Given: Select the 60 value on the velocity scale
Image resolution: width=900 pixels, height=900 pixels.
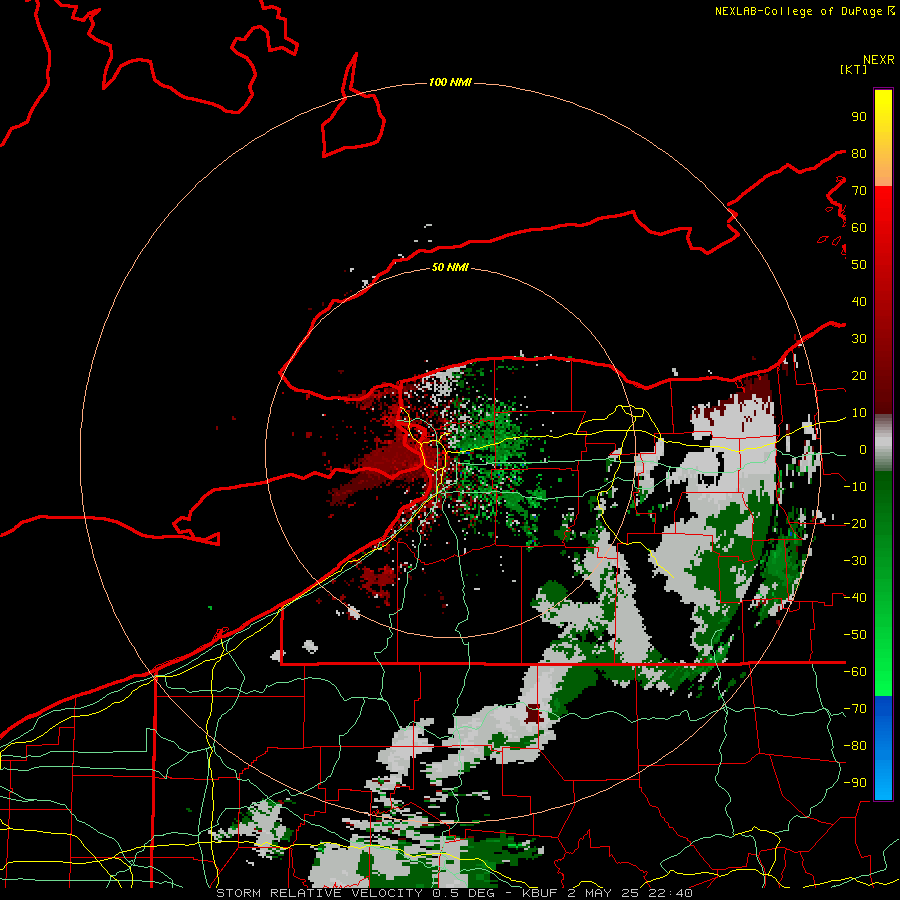Looking at the screenshot, I should tap(859, 227).
